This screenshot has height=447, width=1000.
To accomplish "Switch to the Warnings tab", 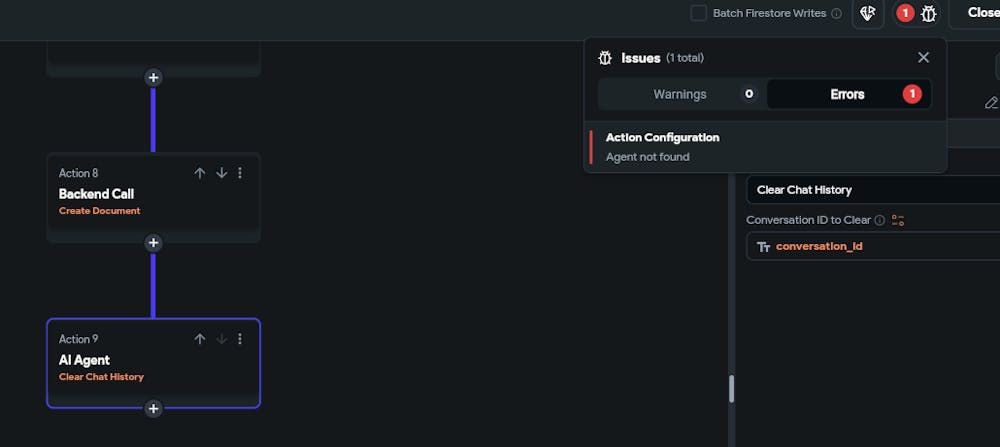I will click(x=682, y=94).
